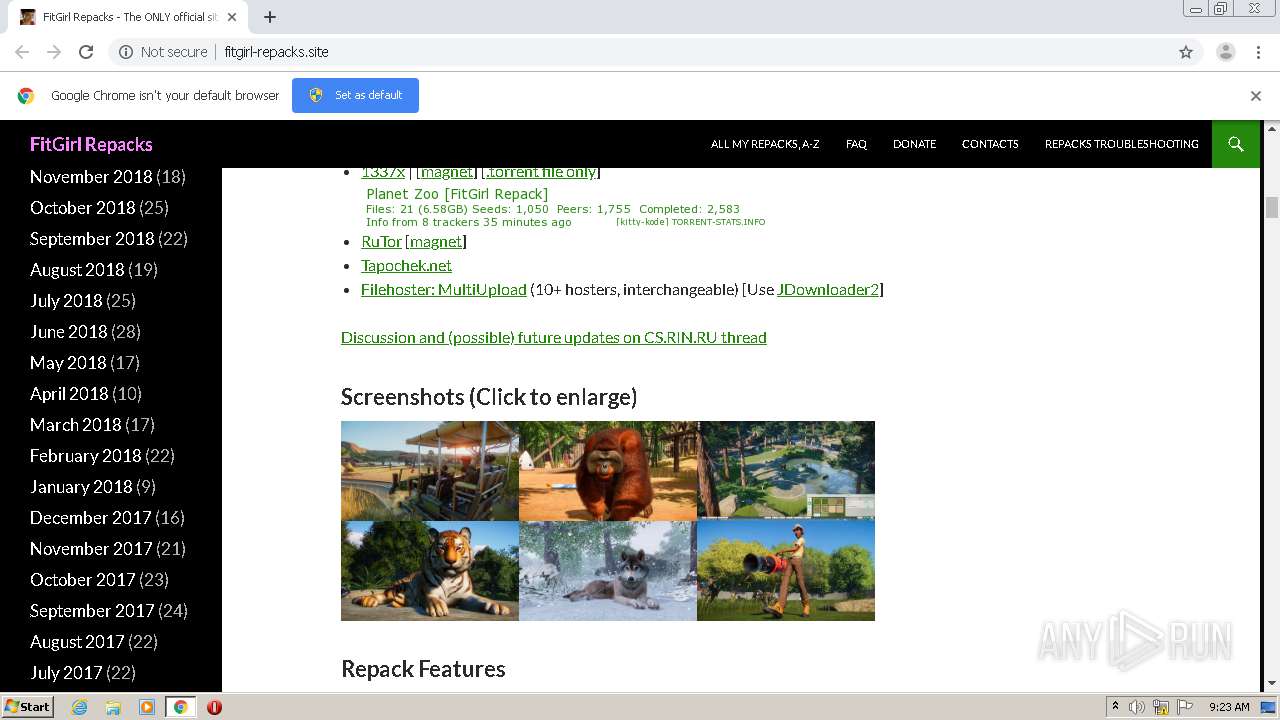Open the November 2017 archive
1280x720 pixels.
[91, 548]
